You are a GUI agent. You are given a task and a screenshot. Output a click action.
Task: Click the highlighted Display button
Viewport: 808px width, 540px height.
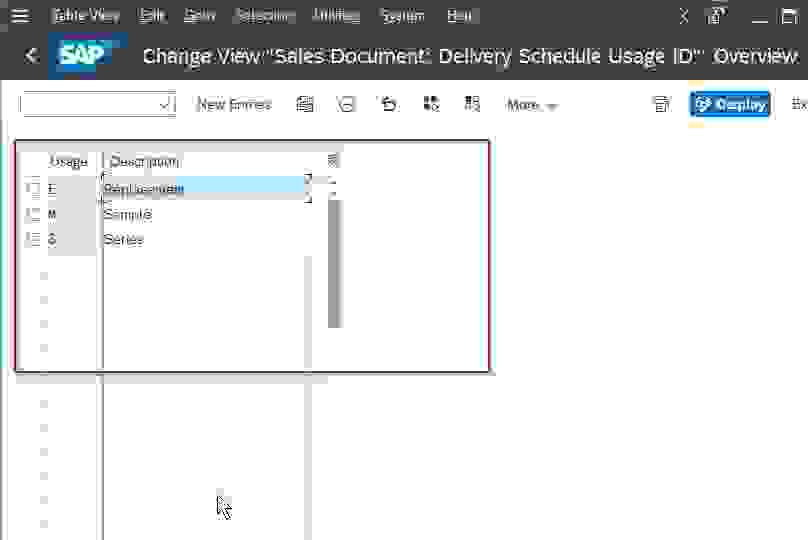coord(730,105)
